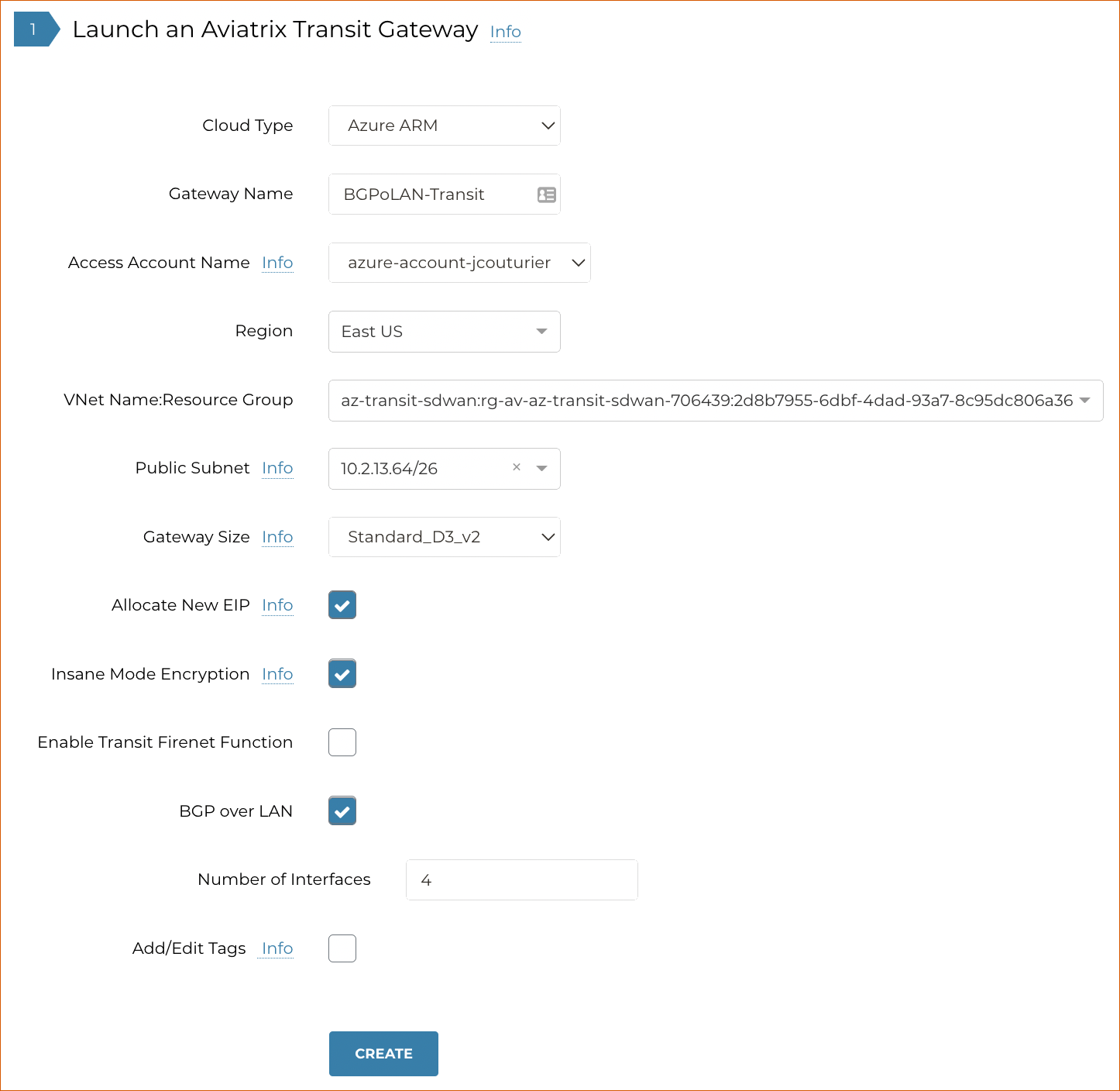Check the Add/Edit Tags checkbox
Screen dimensions: 1120x1091
pos(342,948)
